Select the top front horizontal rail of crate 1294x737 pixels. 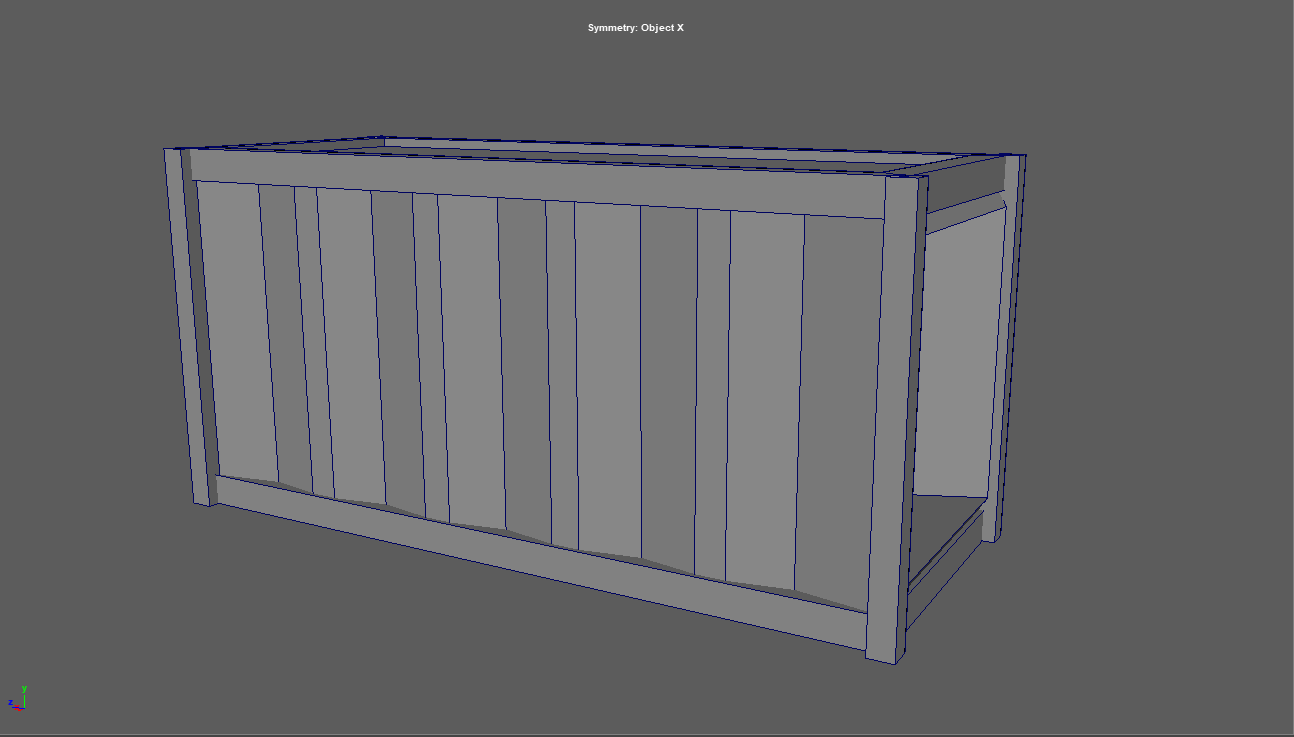[x=537, y=184]
